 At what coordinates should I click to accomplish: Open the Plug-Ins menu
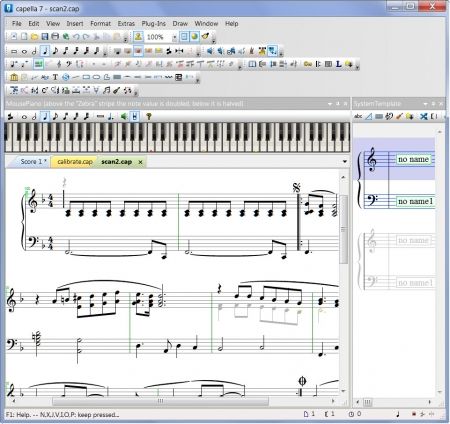point(153,23)
